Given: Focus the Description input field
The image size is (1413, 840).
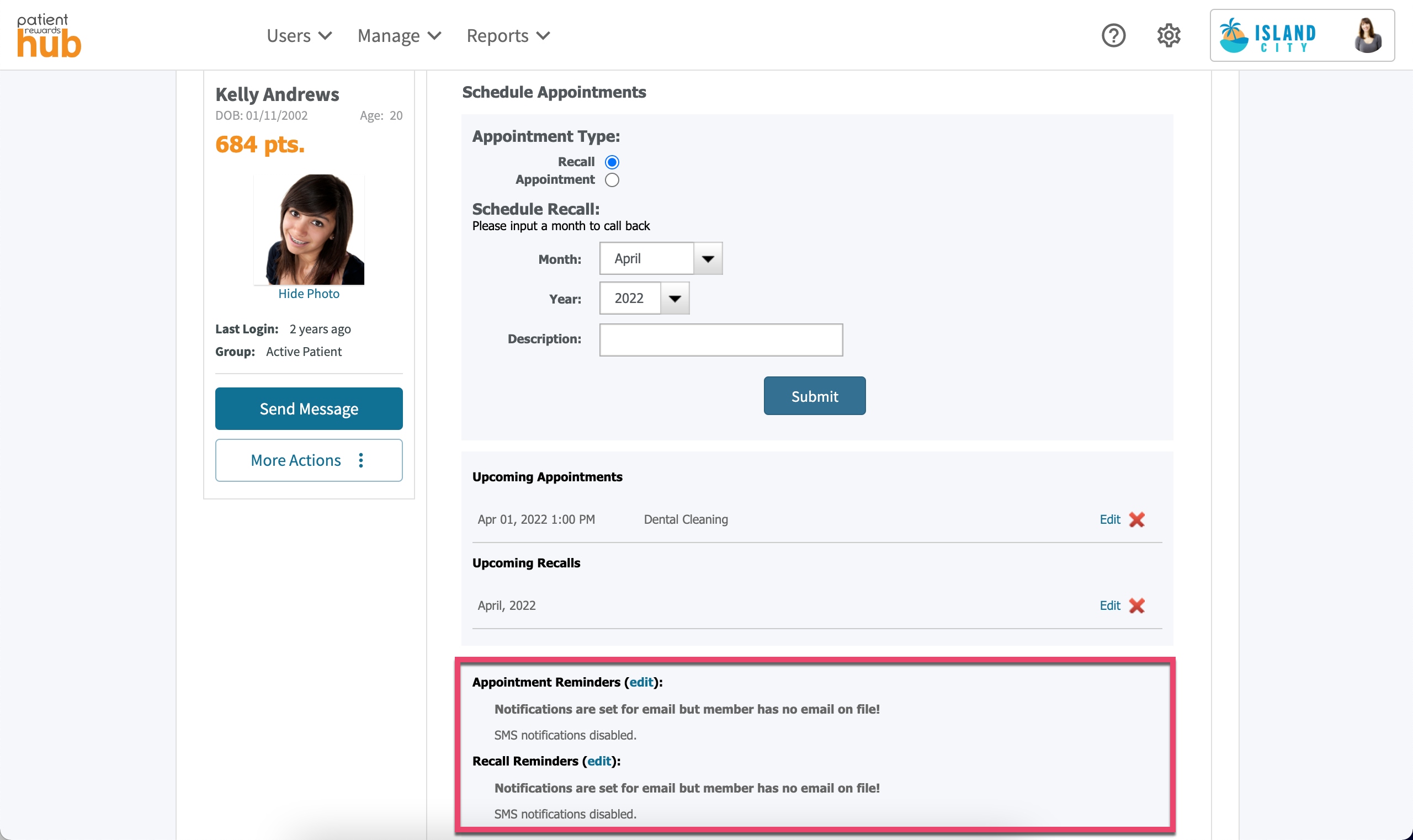Looking at the screenshot, I should click(721, 339).
